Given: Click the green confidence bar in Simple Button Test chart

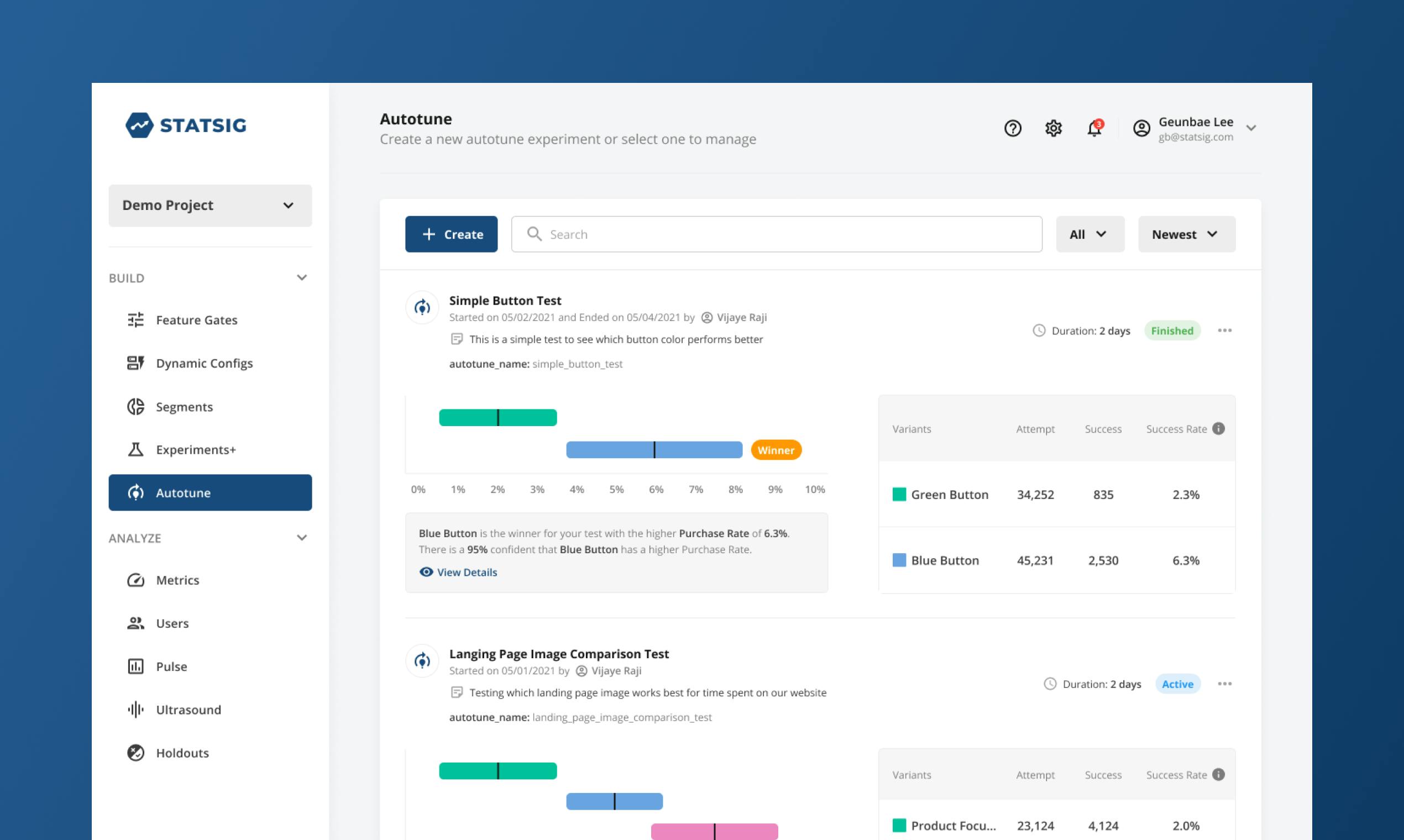Looking at the screenshot, I should [x=497, y=417].
